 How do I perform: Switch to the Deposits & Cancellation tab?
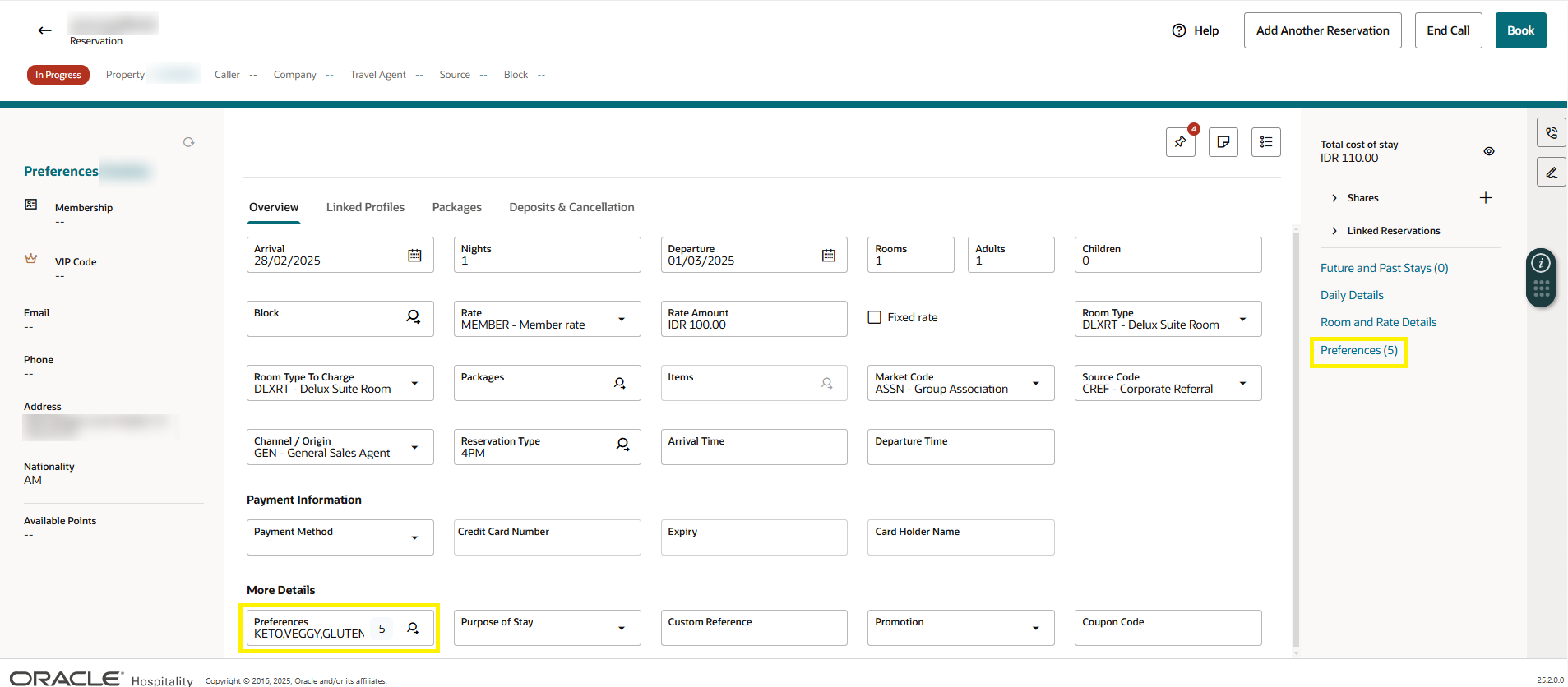(571, 207)
